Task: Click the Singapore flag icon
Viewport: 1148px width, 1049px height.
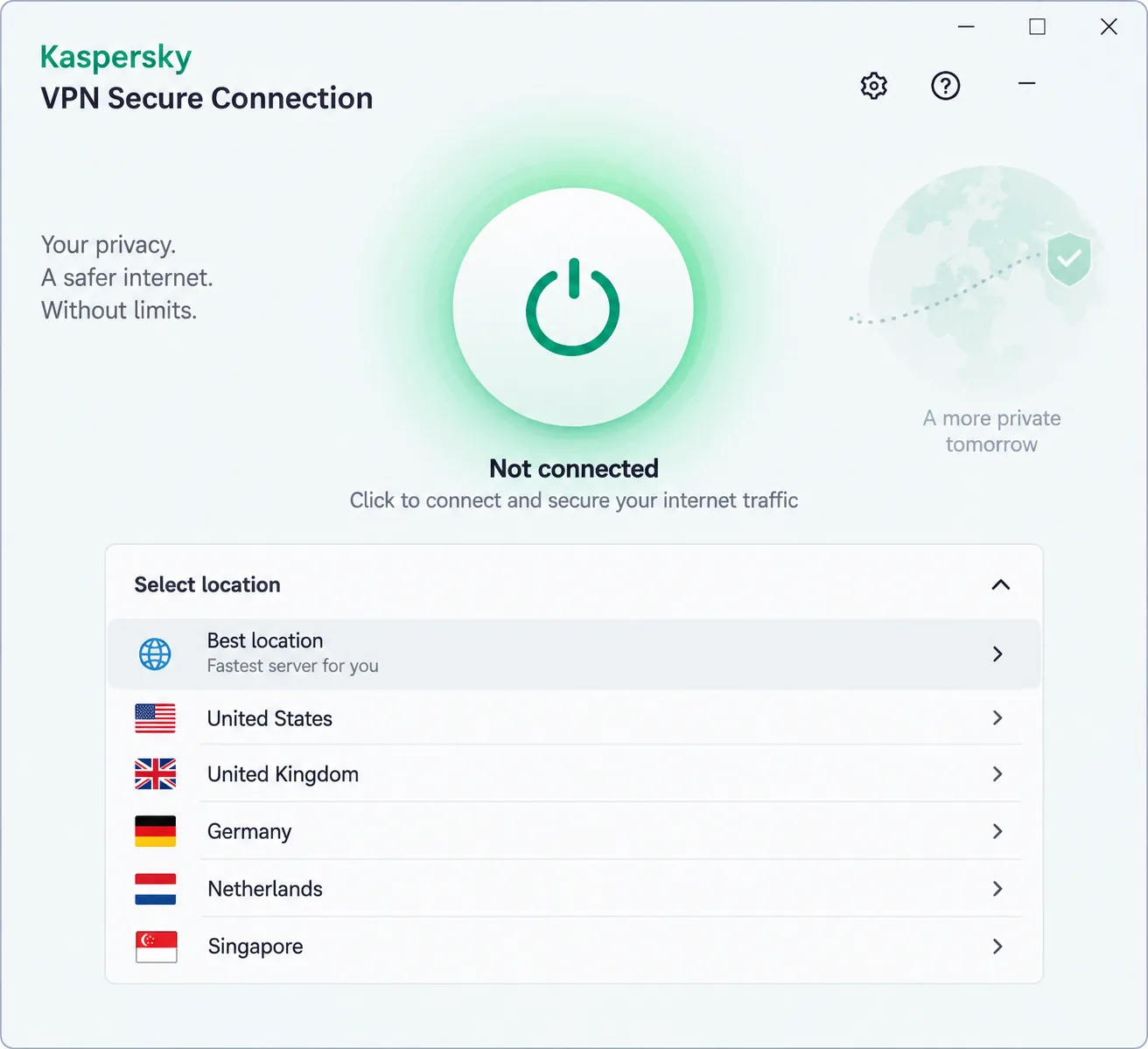Action: 157,947
